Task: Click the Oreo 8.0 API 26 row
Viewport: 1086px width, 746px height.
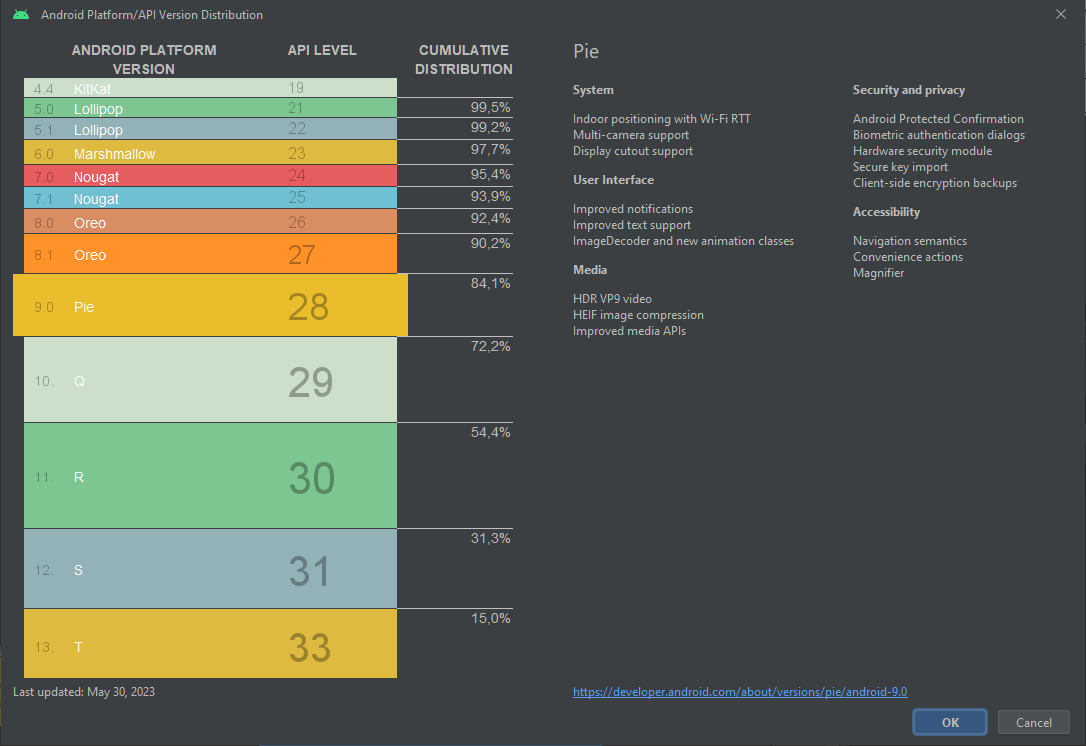Action: tap(210, 222)
